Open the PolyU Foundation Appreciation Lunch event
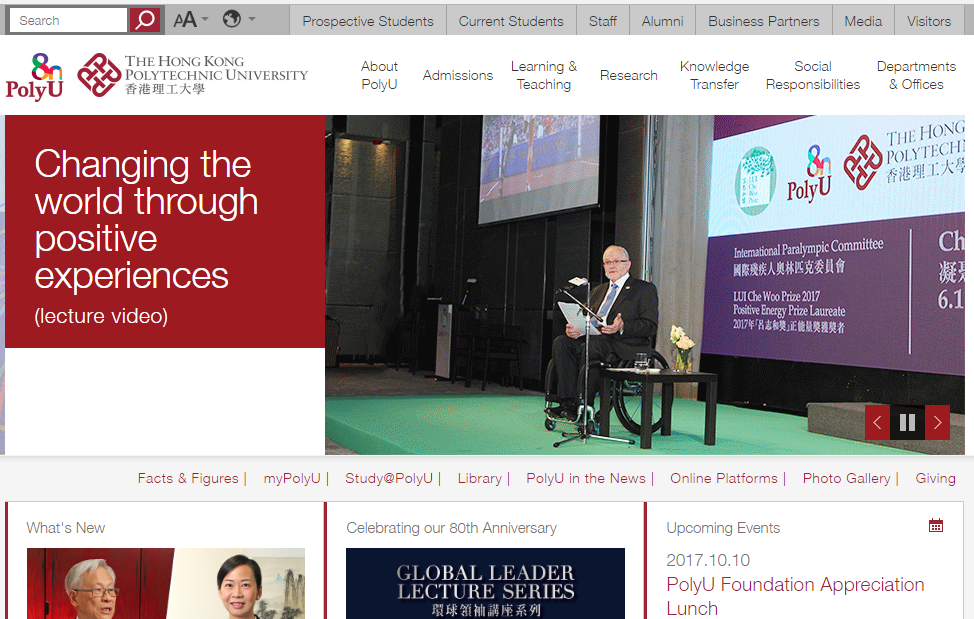The image size is (974, 619). 795,596
